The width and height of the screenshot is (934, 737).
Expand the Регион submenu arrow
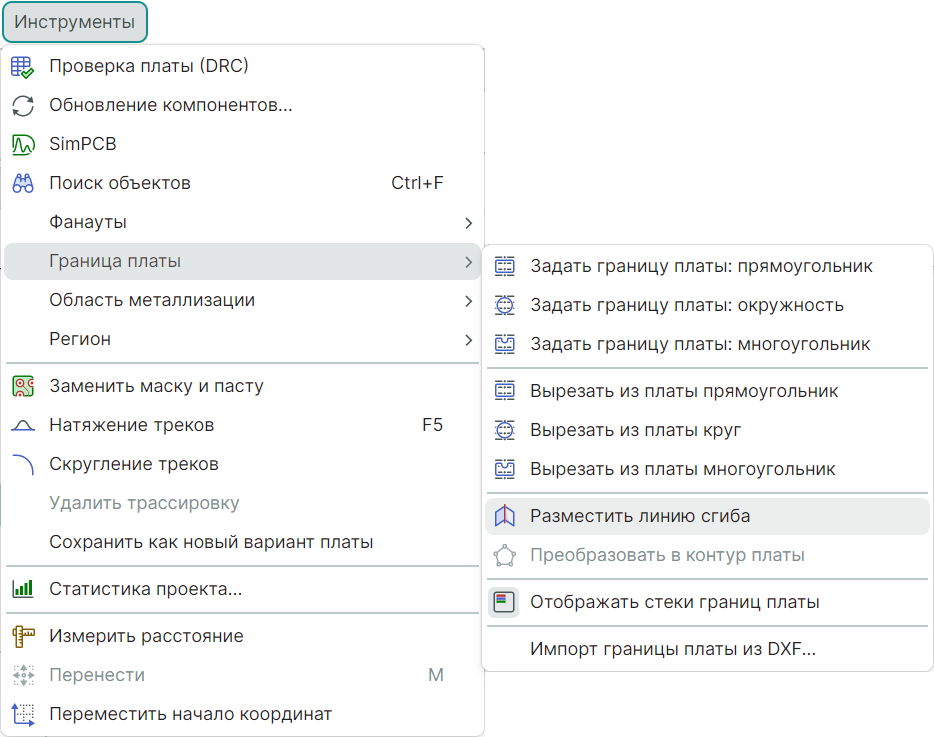click(468, 339)
